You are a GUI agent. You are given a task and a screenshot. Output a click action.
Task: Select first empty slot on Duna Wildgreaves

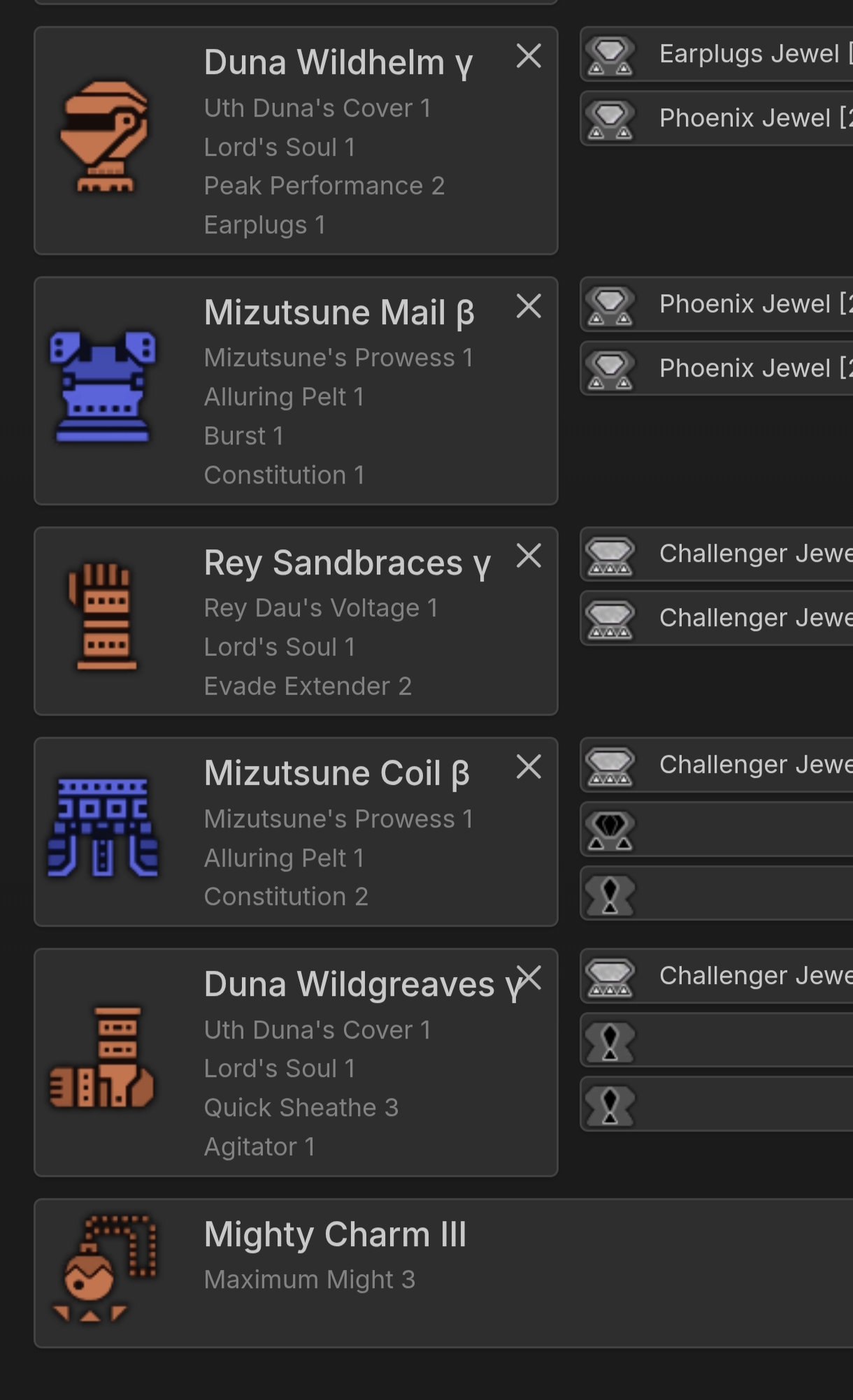(x=717, y=1040)
